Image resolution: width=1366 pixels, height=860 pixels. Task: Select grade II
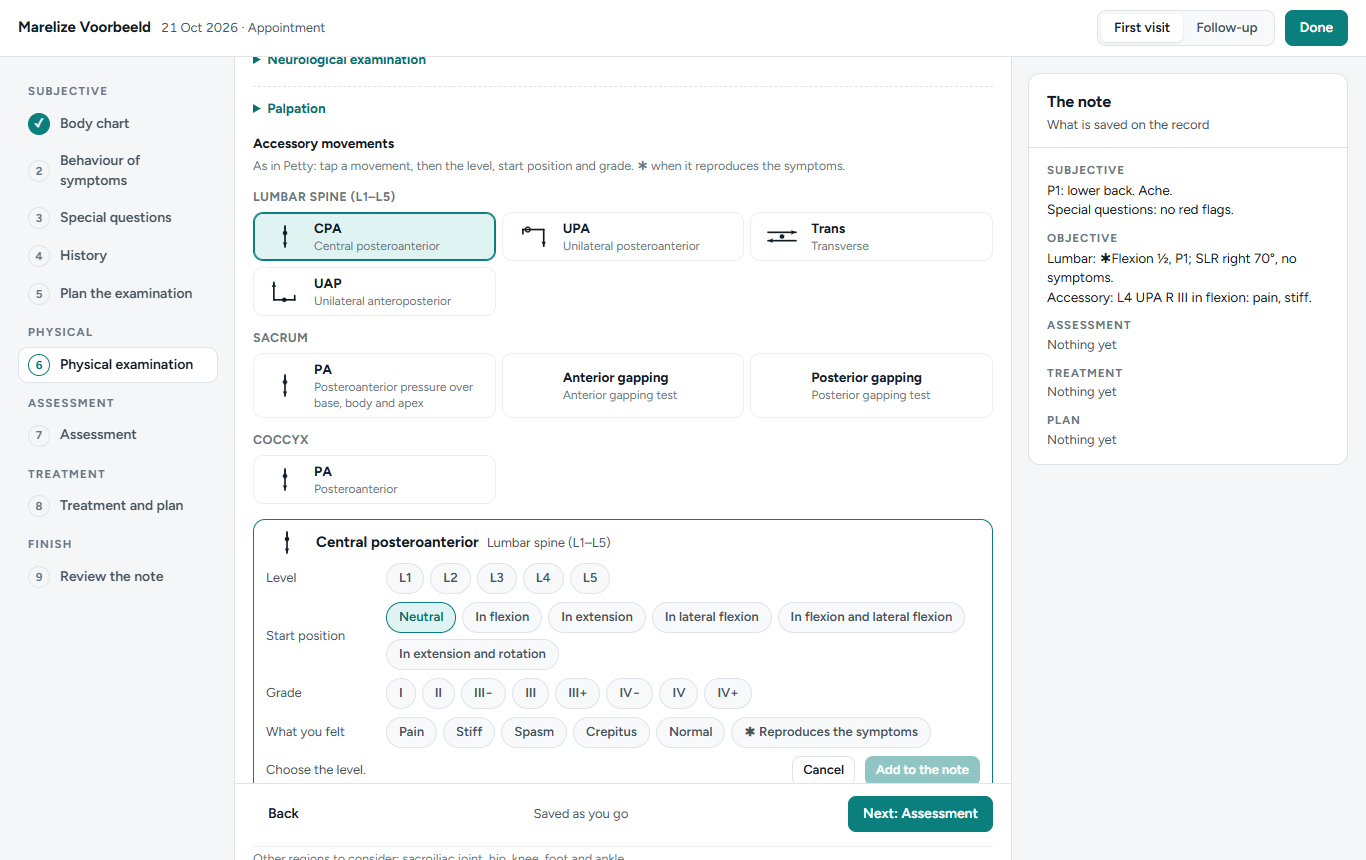438,693
